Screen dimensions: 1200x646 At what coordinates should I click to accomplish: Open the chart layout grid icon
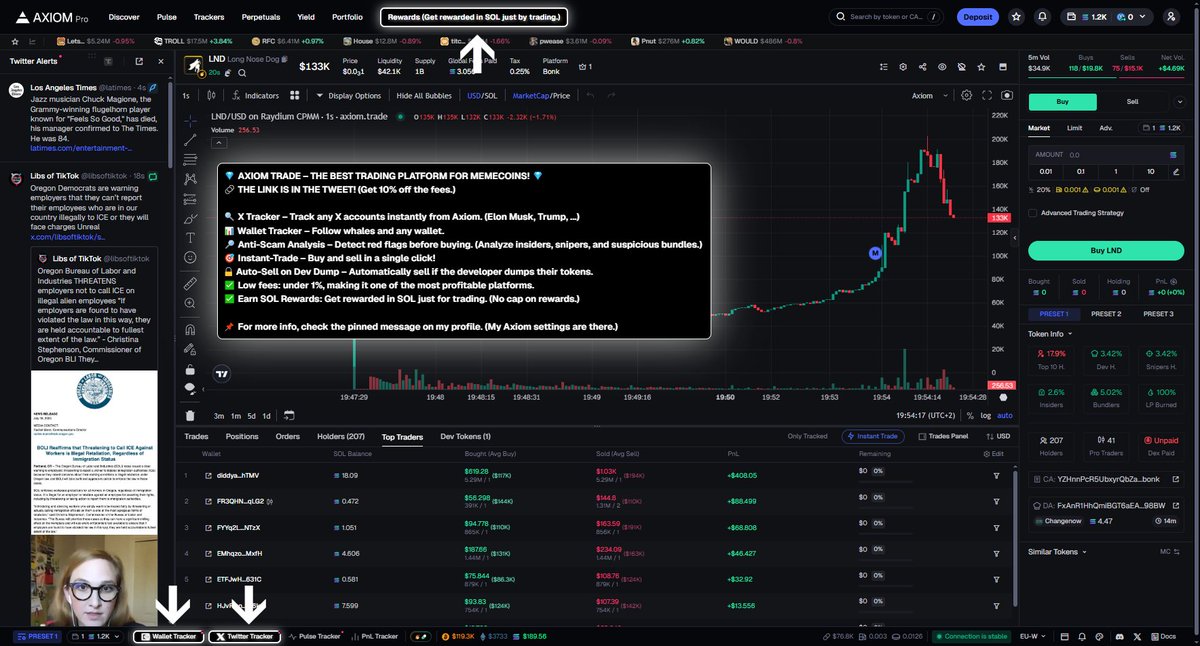click(294, 95)
